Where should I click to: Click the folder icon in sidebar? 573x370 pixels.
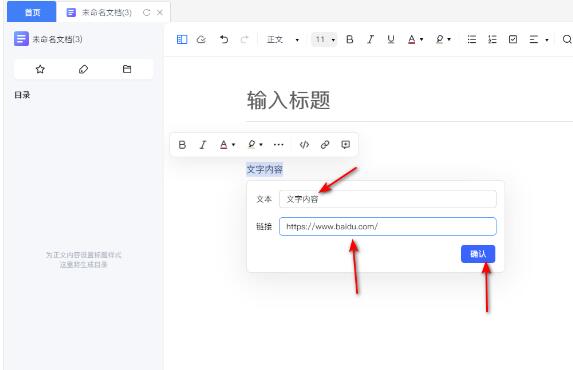127,69
